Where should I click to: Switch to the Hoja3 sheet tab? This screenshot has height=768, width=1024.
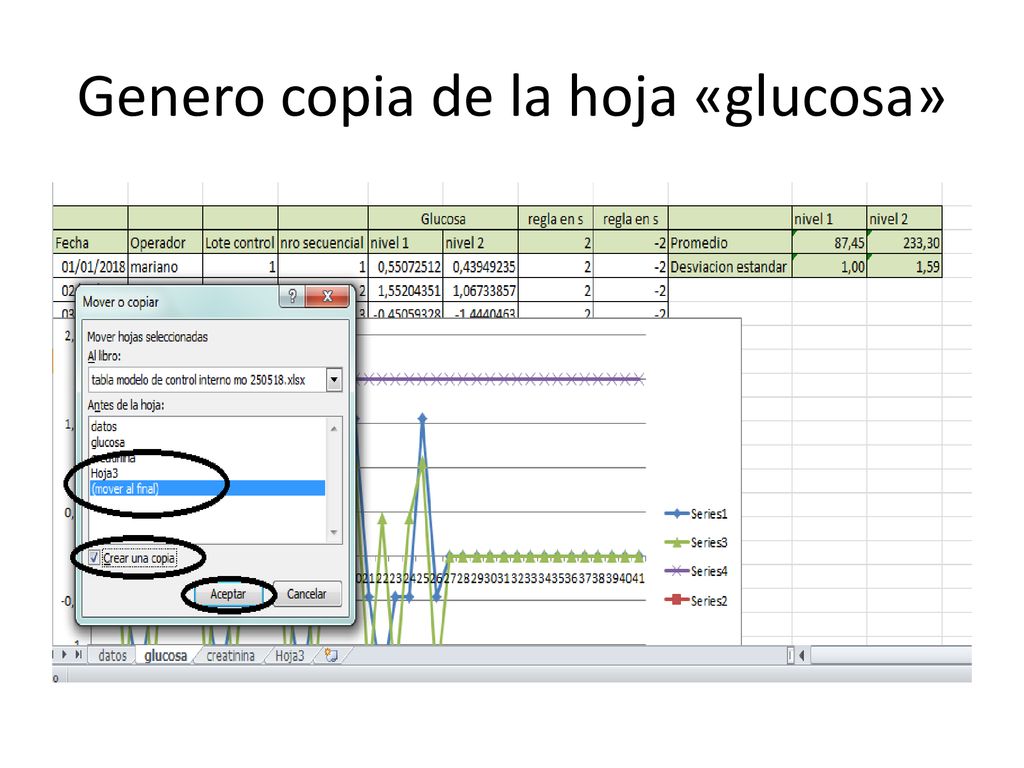(289, 656)
